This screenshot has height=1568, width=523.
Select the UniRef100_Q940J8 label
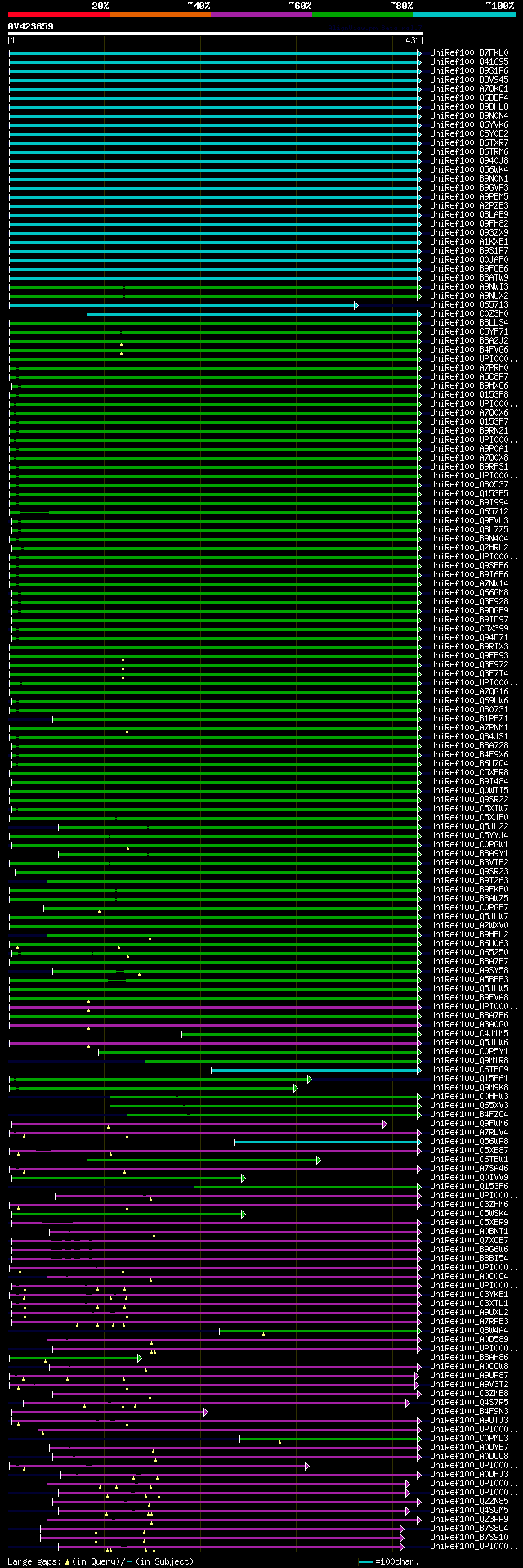(x=470, y=160)
